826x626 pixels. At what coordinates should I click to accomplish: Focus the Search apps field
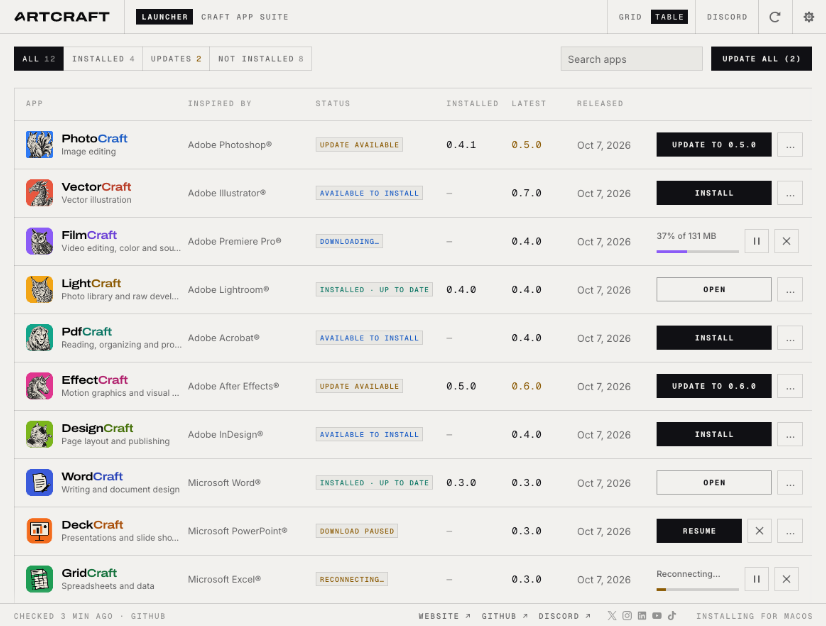point(632,58)
